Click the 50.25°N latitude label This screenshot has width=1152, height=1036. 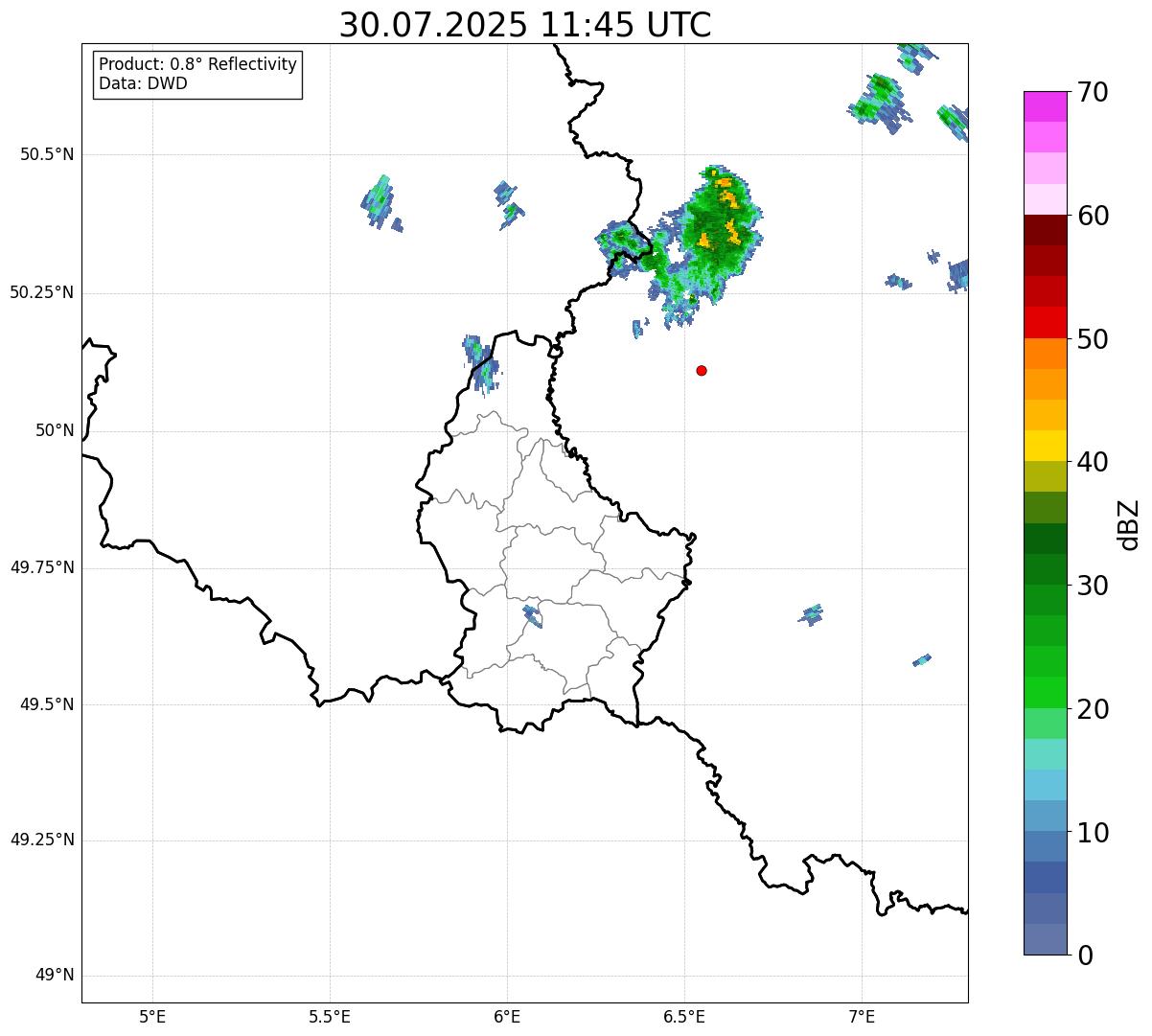[43, 292]
